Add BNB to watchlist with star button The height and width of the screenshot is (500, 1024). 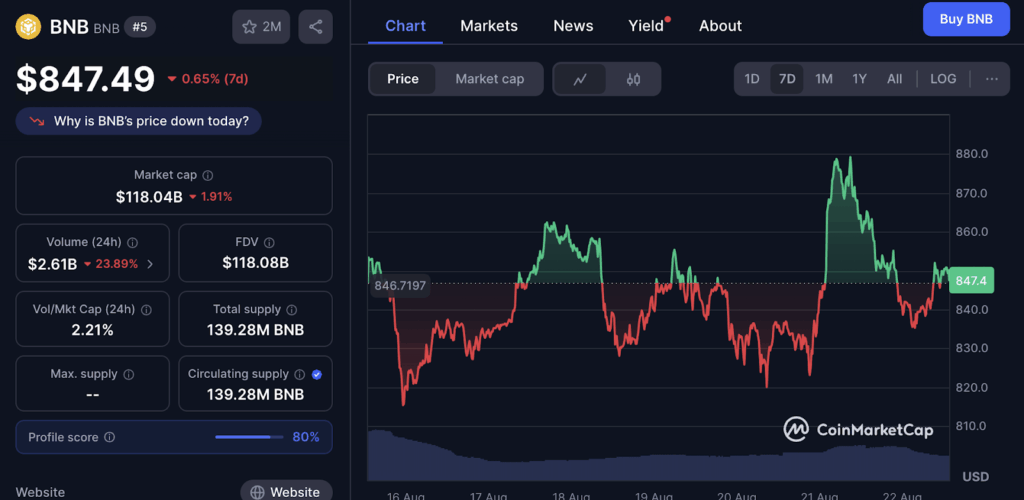coord(261,27)
